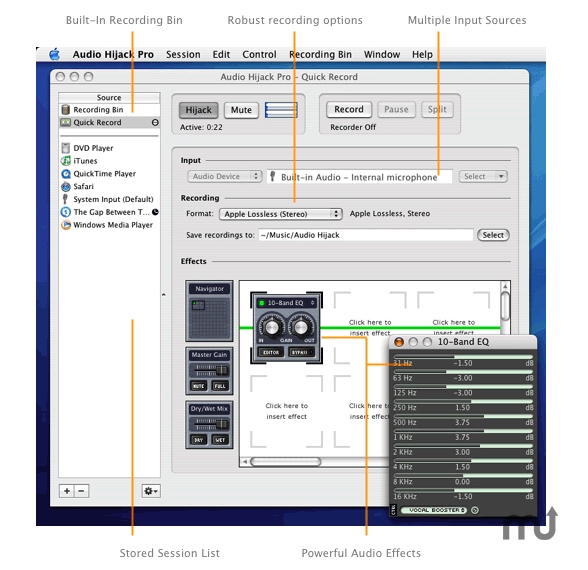Click the Navigator grid thumbnail

209,318
